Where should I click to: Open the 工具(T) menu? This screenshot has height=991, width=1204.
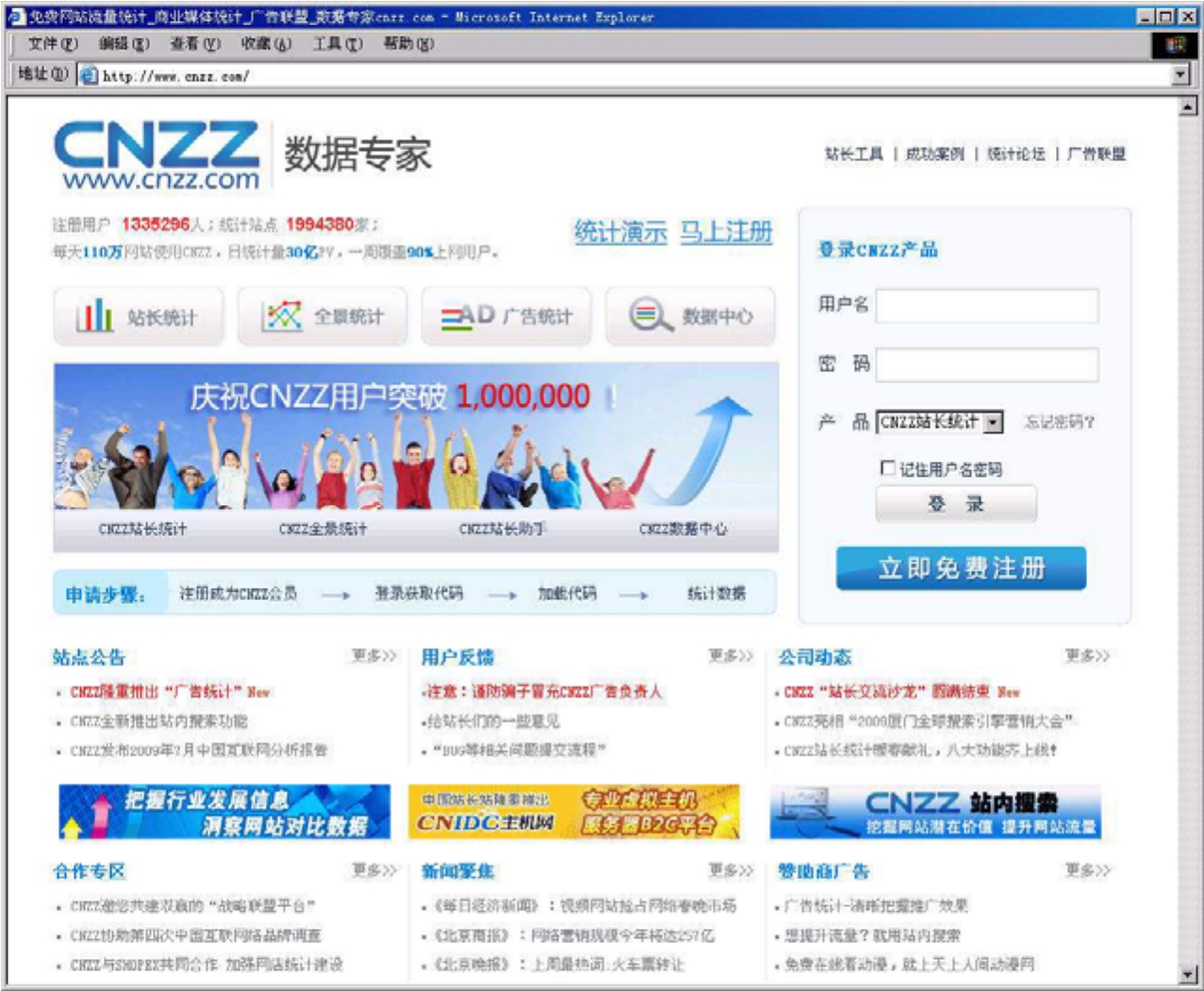point(337,44)
